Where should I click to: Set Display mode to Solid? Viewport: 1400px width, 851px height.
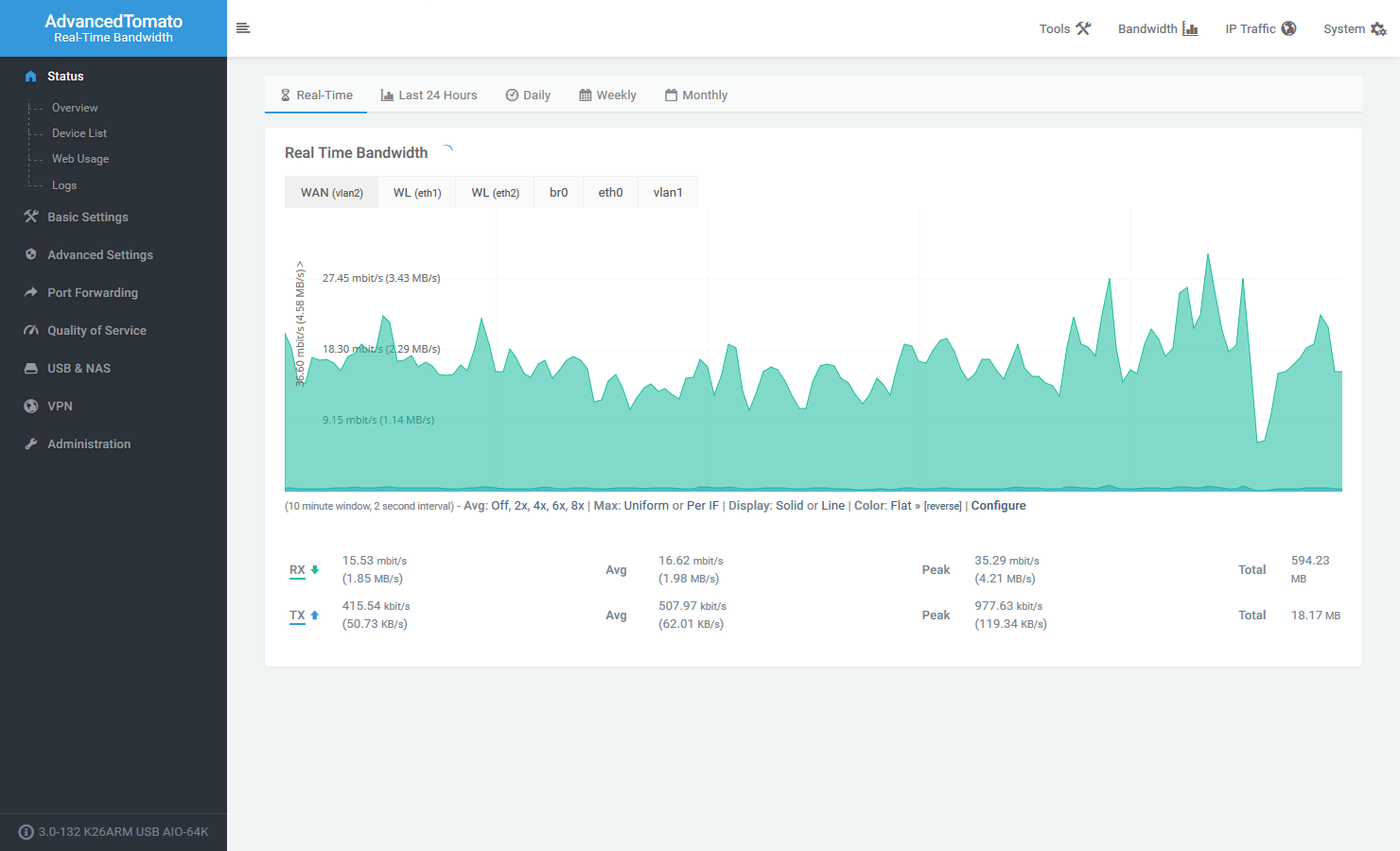click(x=790, y=506)
